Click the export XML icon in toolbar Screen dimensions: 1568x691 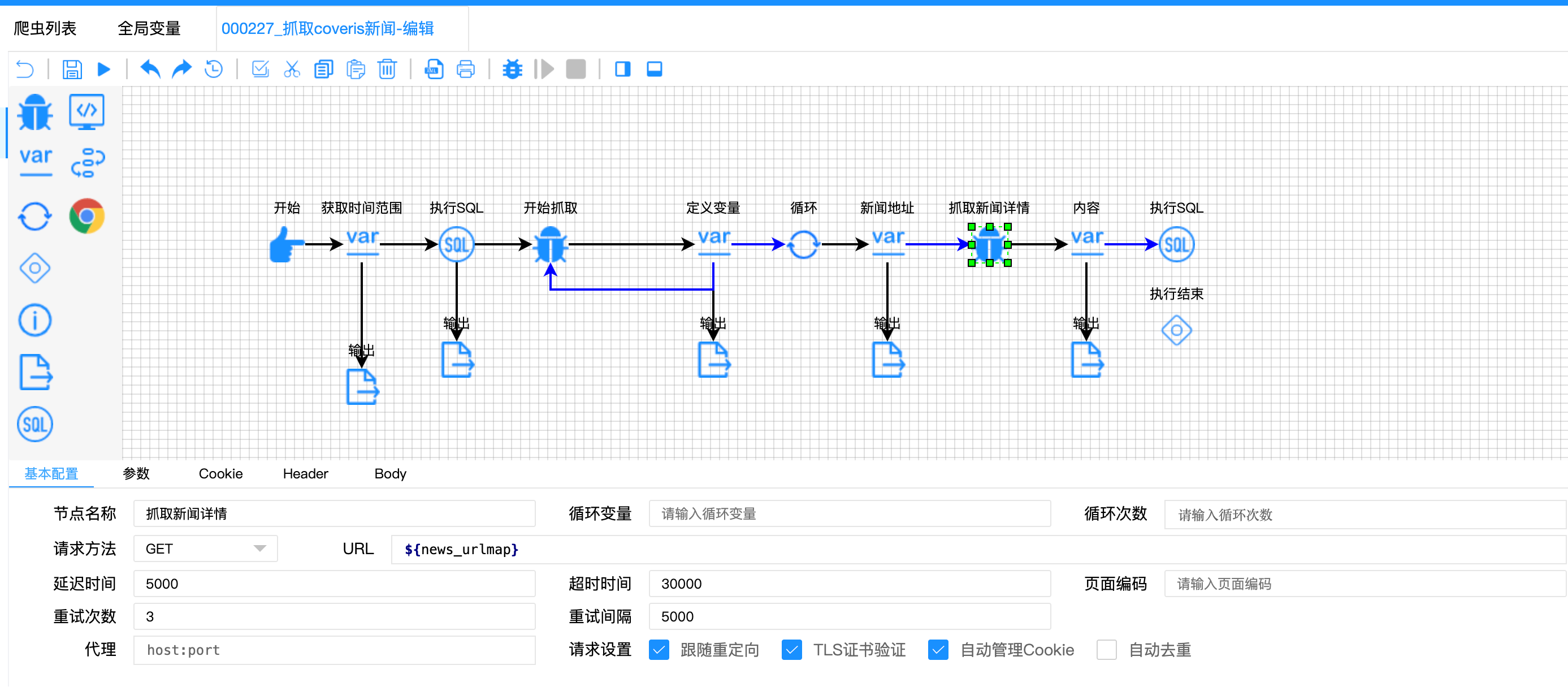pos(434,69)
